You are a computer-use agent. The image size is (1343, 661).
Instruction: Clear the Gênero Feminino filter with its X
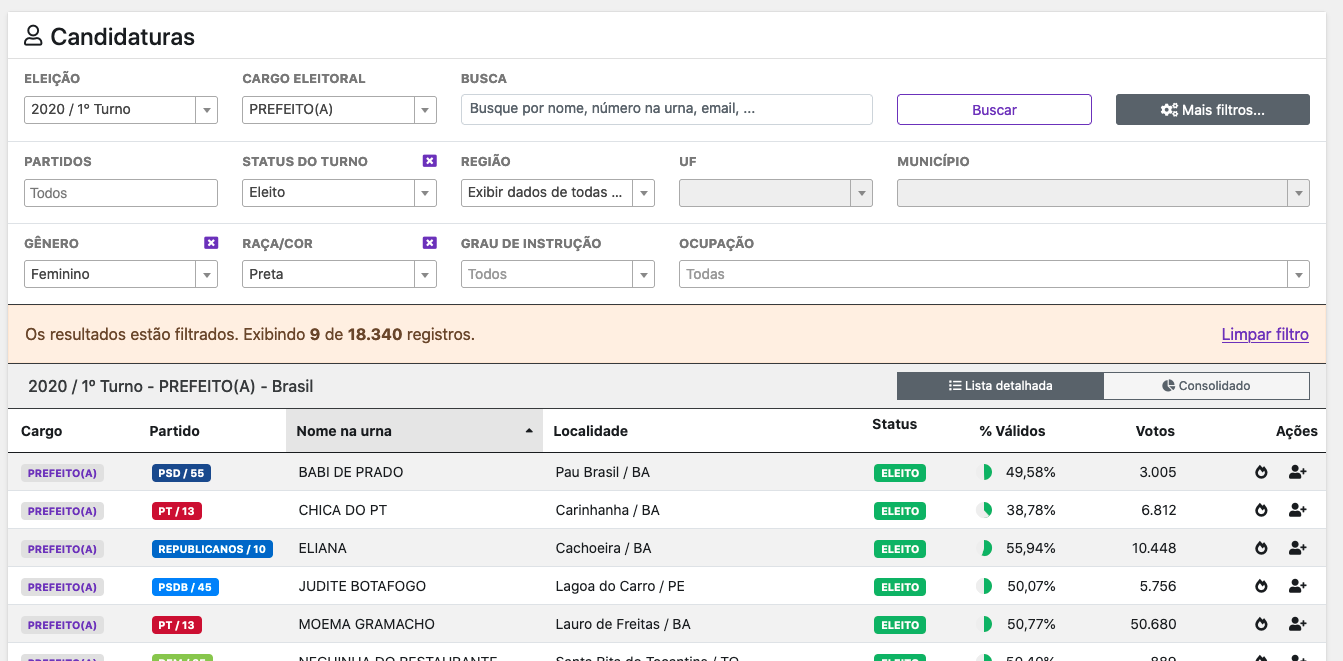coord(210,242)
